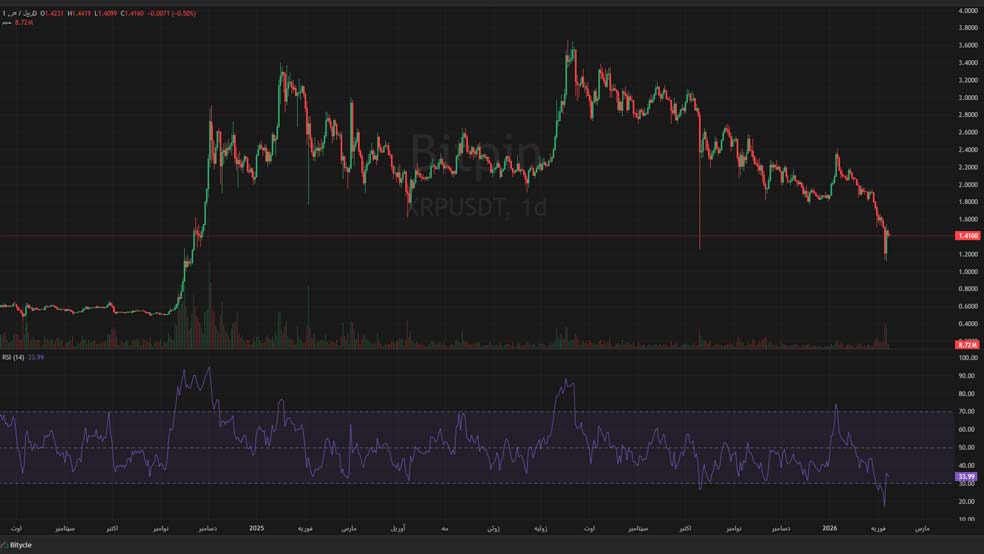Click the 50.00 level on RSI axis

pos(967,447)
